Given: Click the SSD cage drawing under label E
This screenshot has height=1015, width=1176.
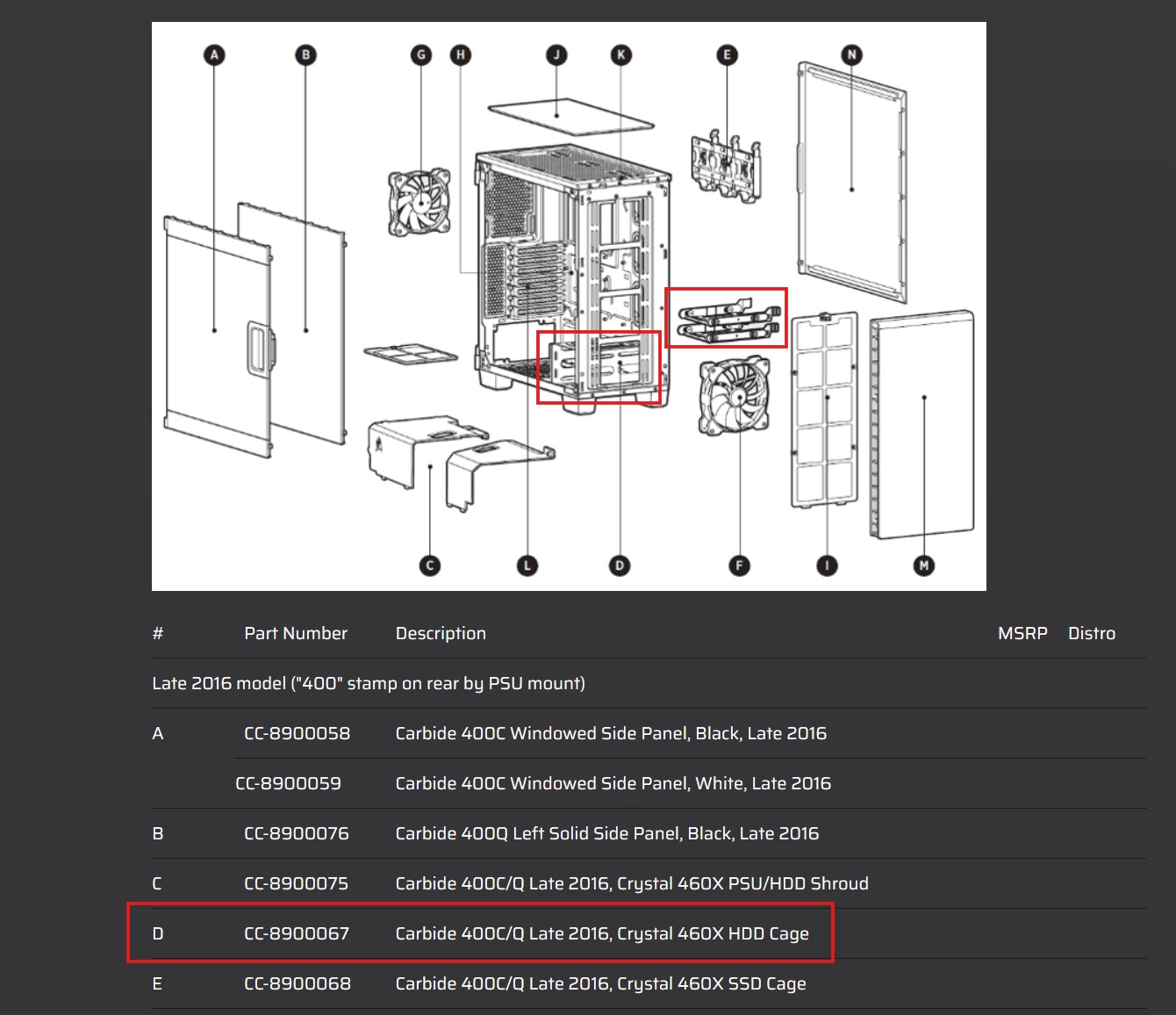Looking at the screenshot, I should click(x=726, y=167).
